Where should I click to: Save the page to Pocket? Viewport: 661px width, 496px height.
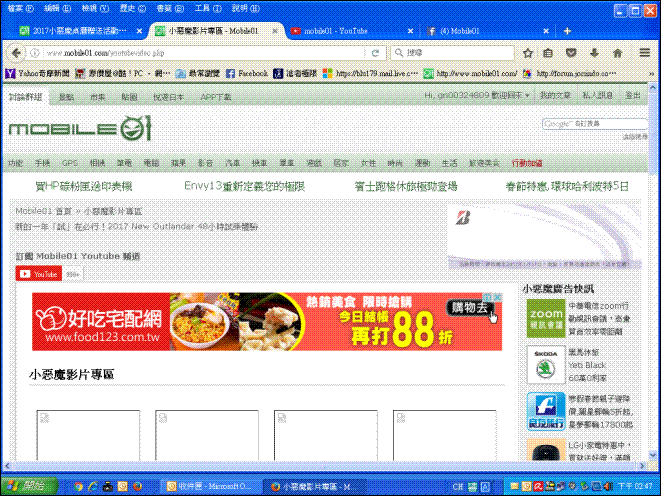(571, 53)
